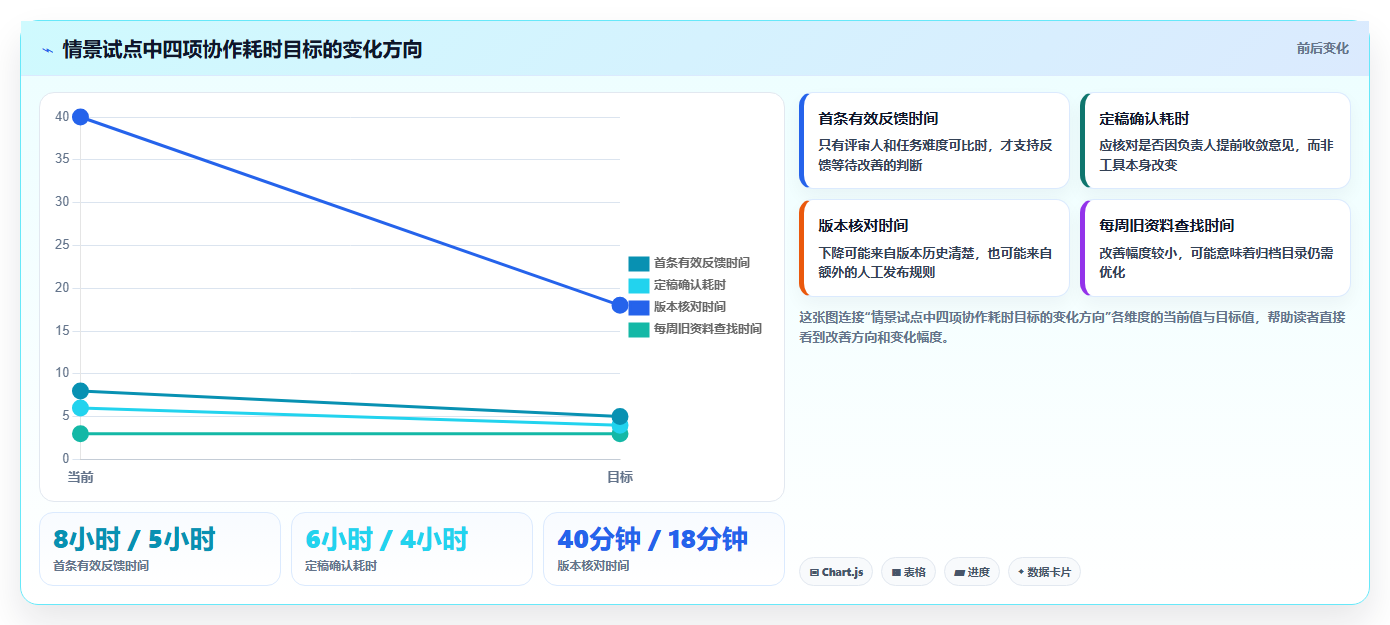Image resolution: width=1390 pixels, height=625 pixels.
Task: Select the 6小时 / 4小时 stat card
Action: tap(412, 549)
